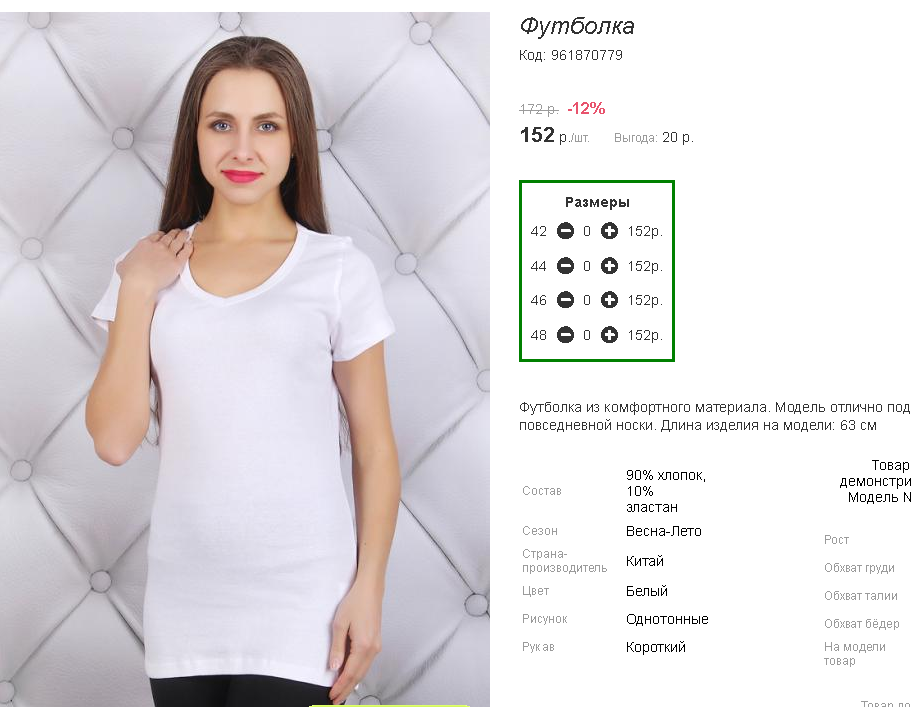The width and height of the screenshot is (912, 707).
Task: Click plus icon for size 46
Action: pos(609,300)
